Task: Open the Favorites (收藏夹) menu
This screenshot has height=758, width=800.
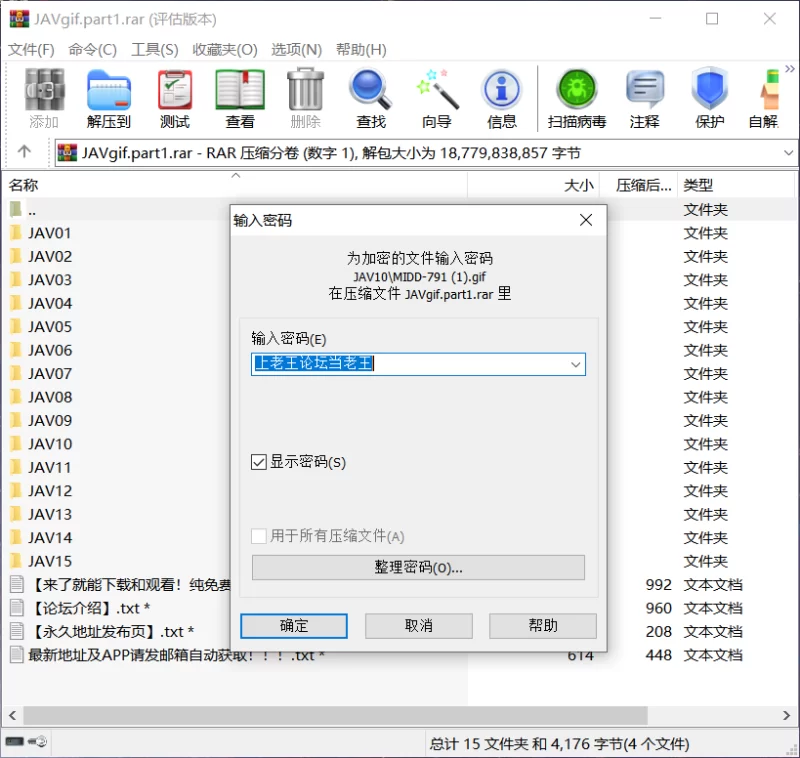Action: click(224, 49)
